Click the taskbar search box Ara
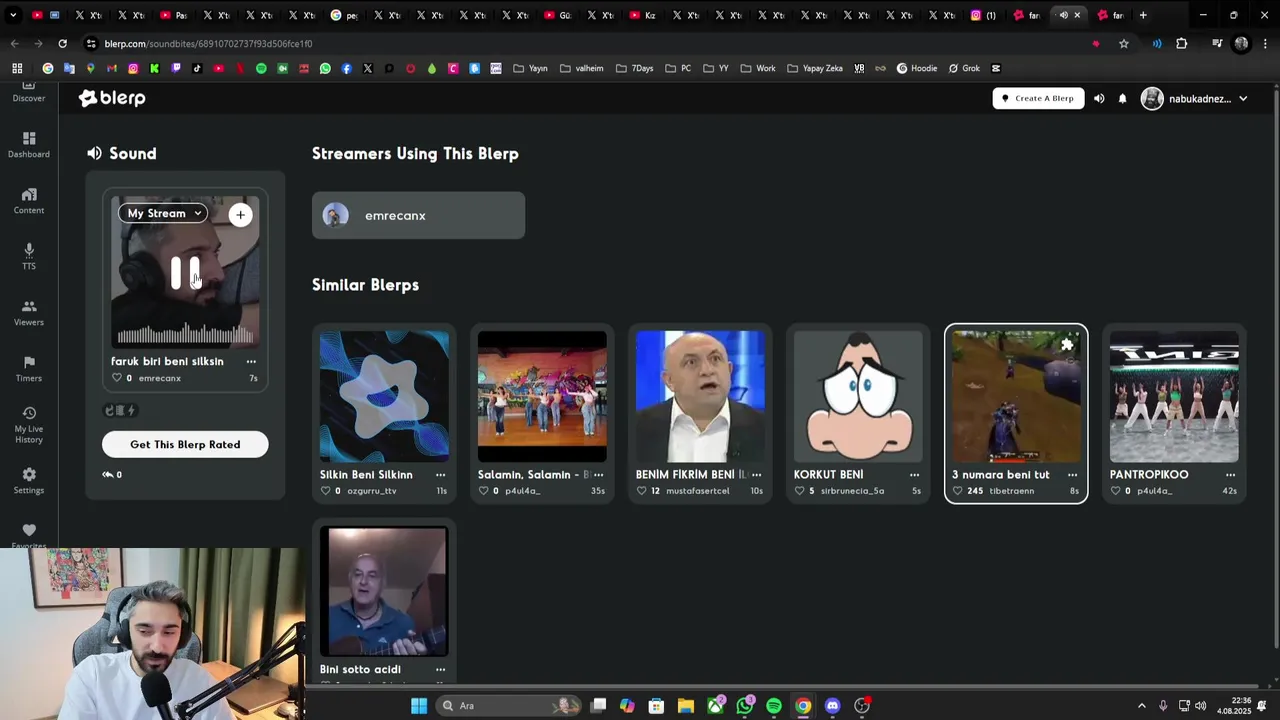 point(510,706)
